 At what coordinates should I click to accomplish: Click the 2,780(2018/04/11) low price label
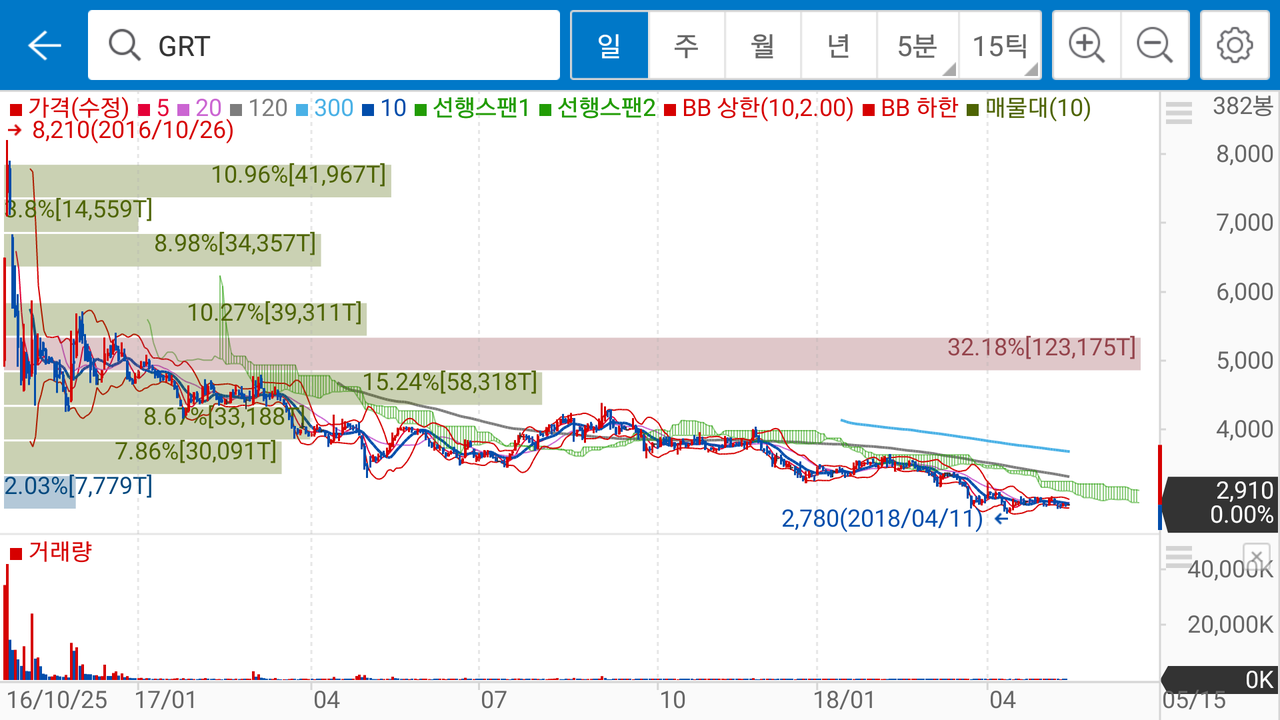click(x=880, y=520)
